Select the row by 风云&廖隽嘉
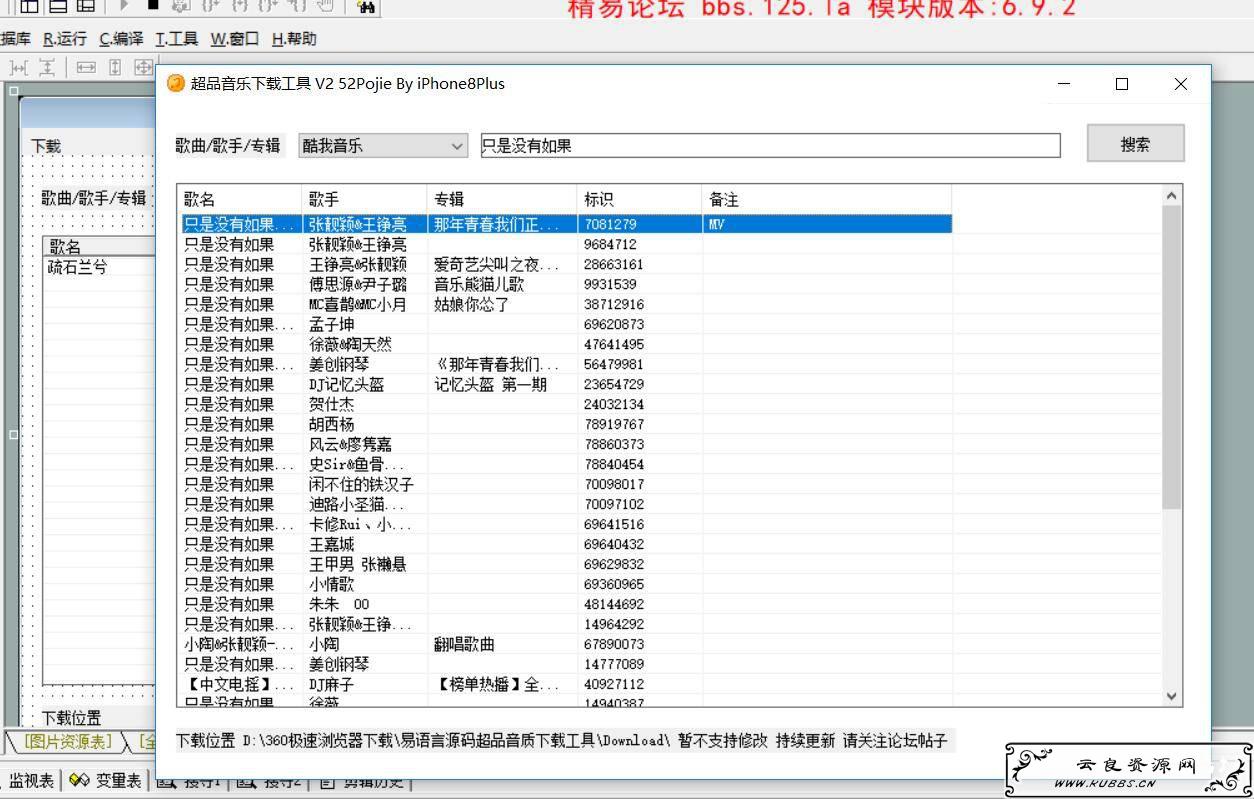 [x=566, y=444]
